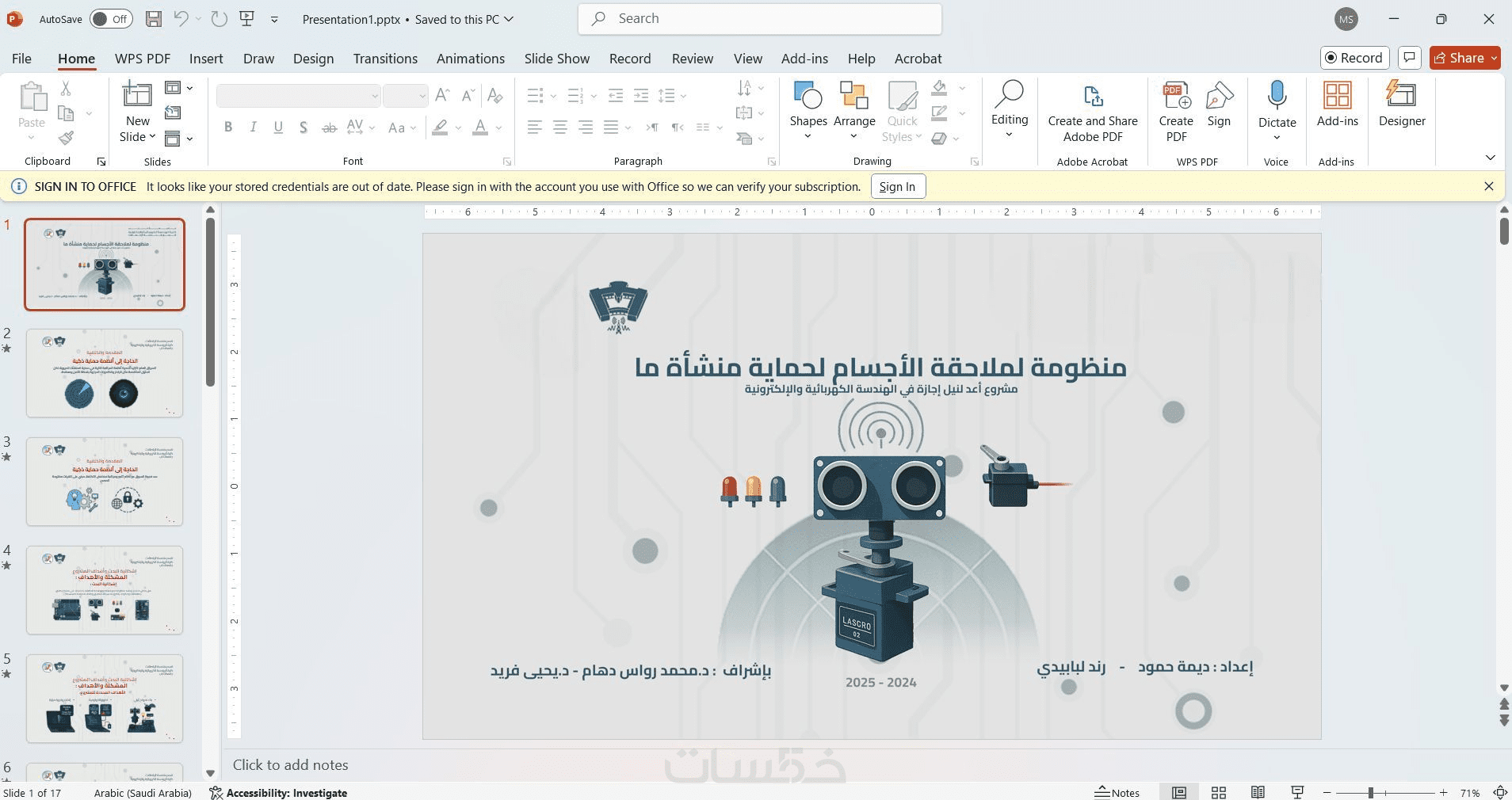Toggle Underline formatting
This screenshot has height=800, width=1512.
278,128
